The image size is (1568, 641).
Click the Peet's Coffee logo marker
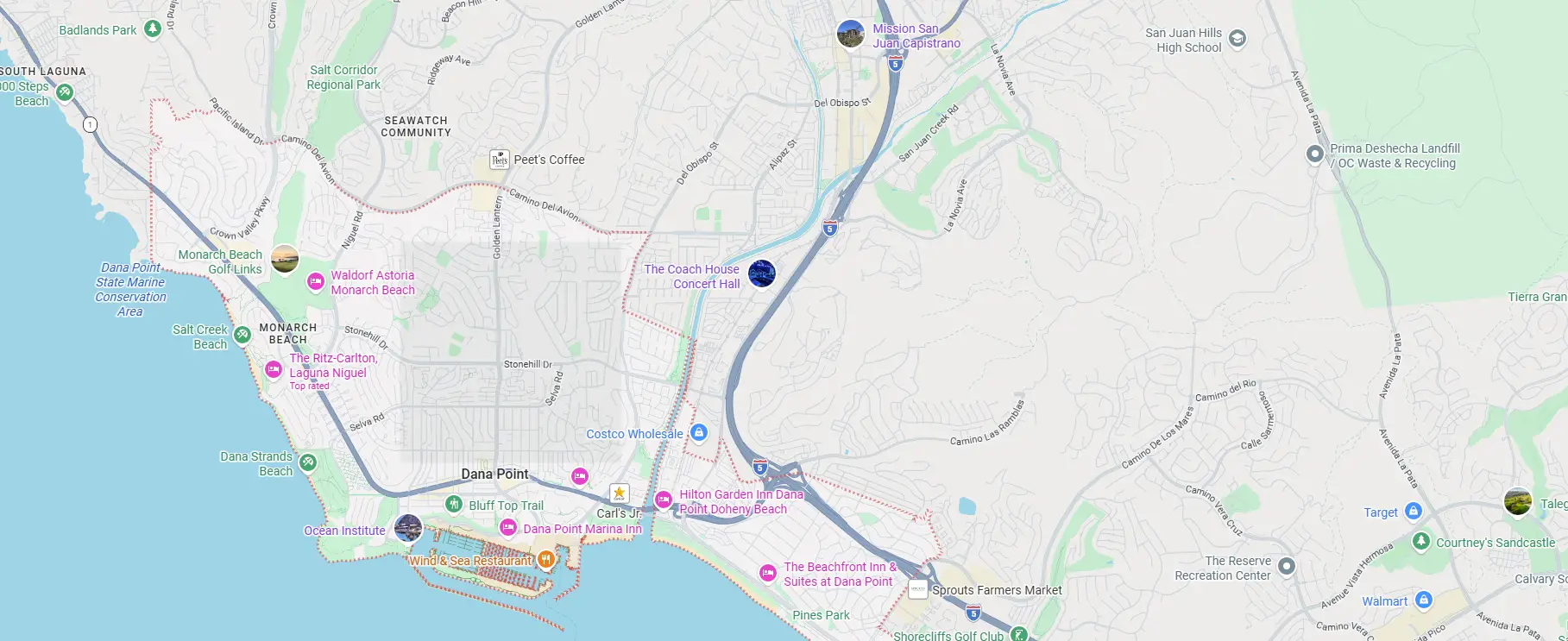click(x=500, y=160)
